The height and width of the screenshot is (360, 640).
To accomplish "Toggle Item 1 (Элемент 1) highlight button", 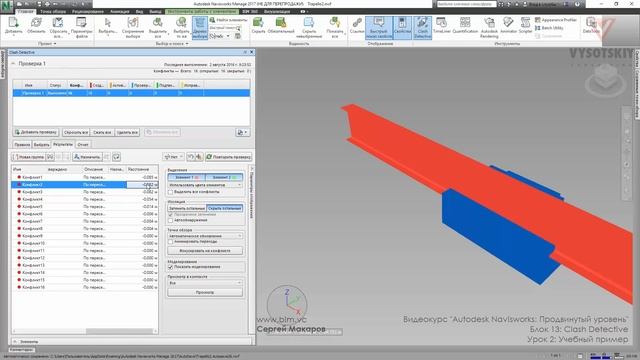I will pos(186,177).
